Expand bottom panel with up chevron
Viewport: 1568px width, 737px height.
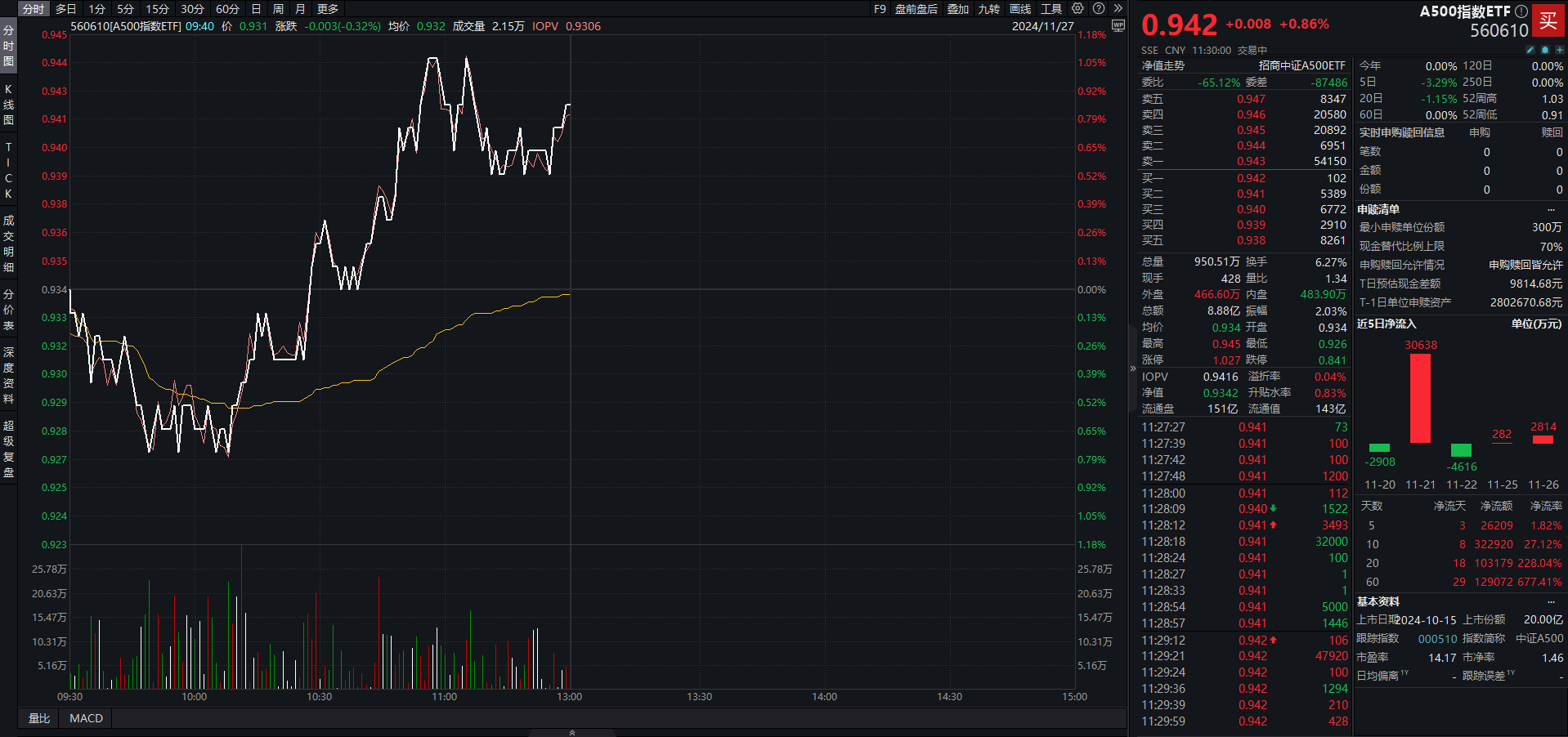[x=571, y=732]
